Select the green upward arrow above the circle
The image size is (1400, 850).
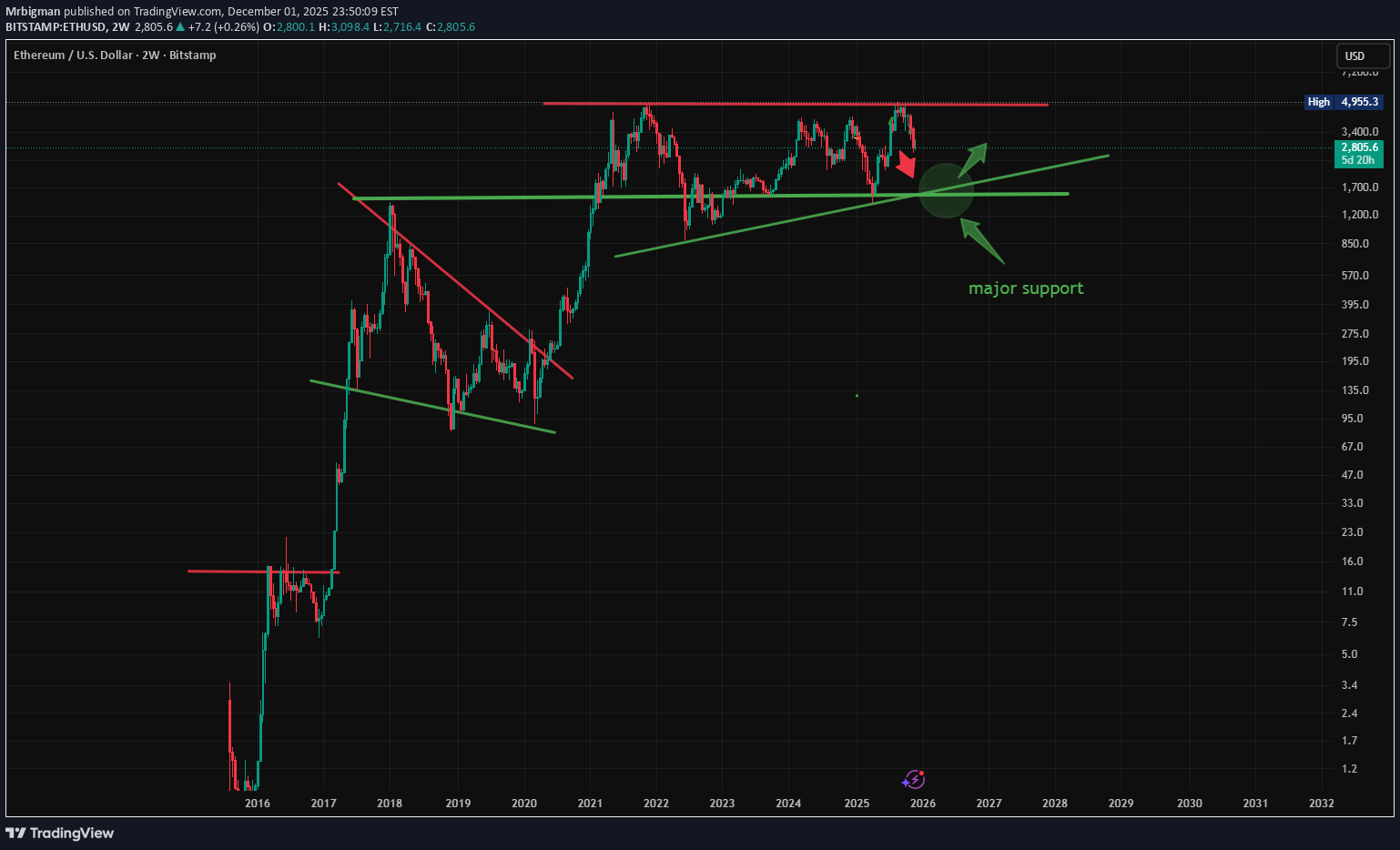coord(973,157)
